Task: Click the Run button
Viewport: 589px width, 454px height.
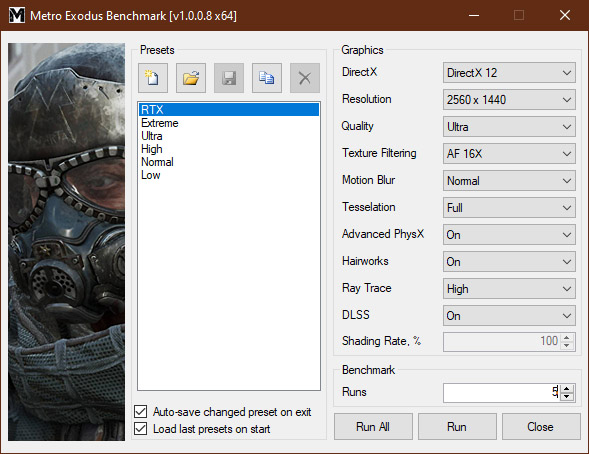Action: point(457,427)
